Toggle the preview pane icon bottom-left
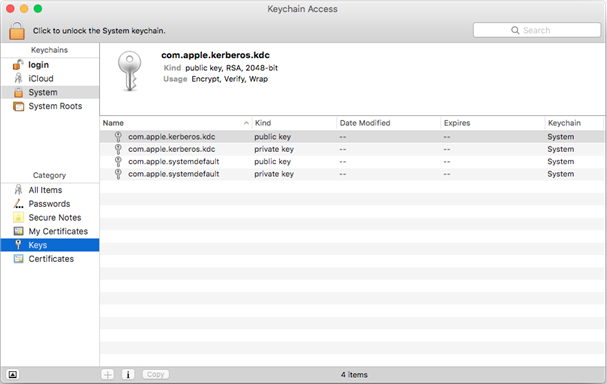The width and height of the screenshot is (607, 384). (x=13, y=374)
